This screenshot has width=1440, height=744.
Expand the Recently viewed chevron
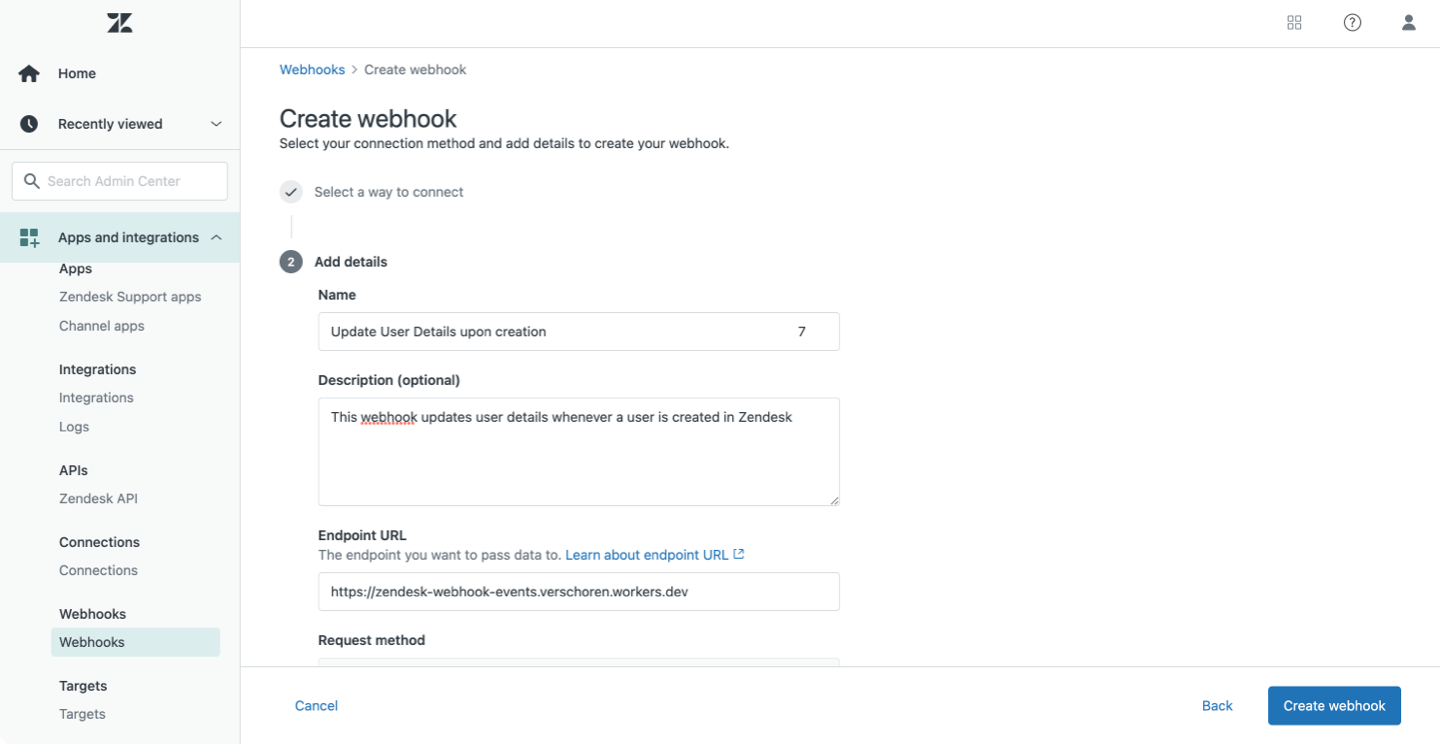click(216, 124)
